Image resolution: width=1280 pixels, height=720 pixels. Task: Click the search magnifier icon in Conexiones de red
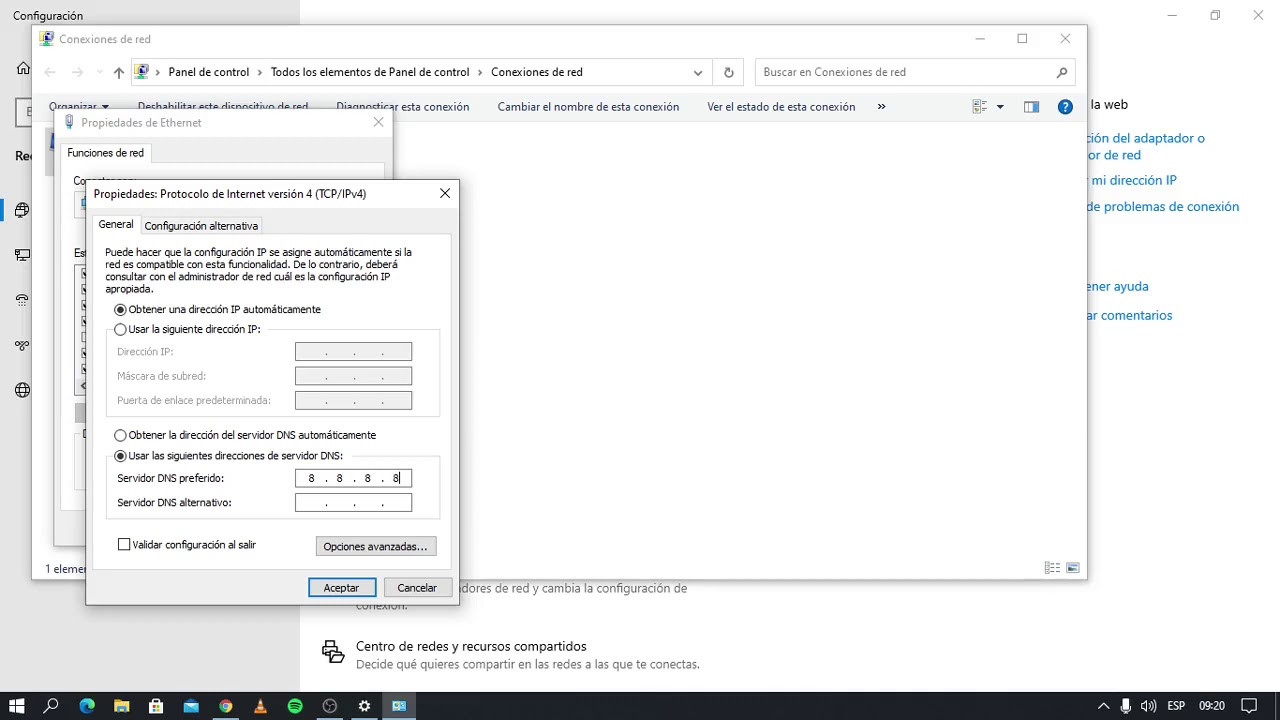1062,72
